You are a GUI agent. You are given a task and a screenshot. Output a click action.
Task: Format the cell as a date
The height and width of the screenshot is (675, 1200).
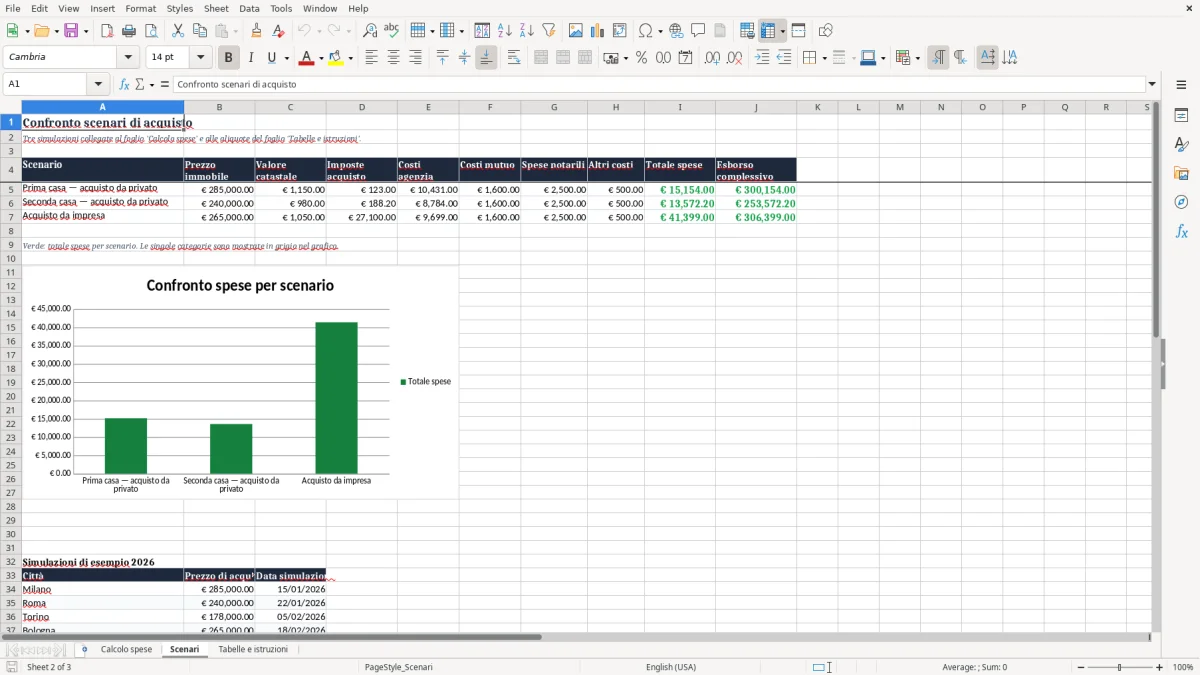[x=685, y=58]
